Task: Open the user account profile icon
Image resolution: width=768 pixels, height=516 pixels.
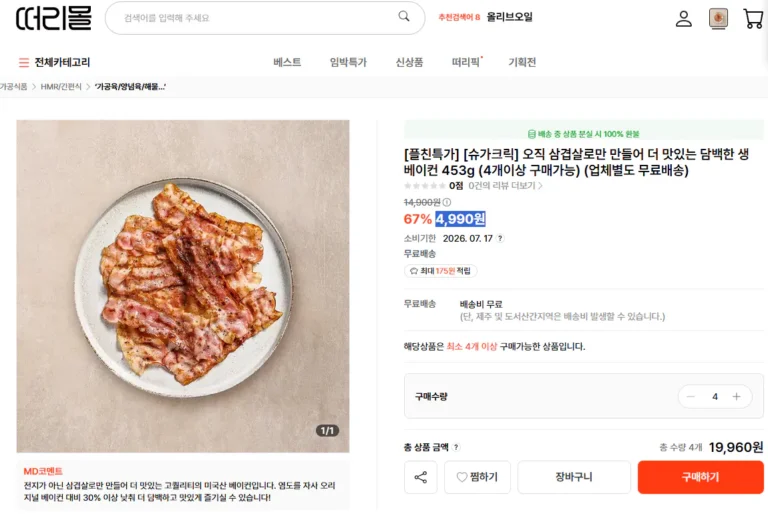Action: tap(683, 19)
